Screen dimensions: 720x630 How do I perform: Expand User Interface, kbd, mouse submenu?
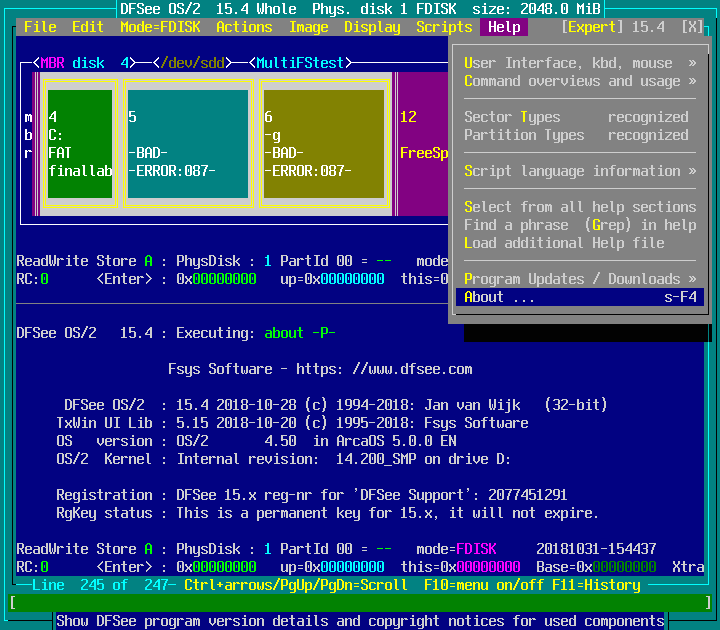coord(580,63)
